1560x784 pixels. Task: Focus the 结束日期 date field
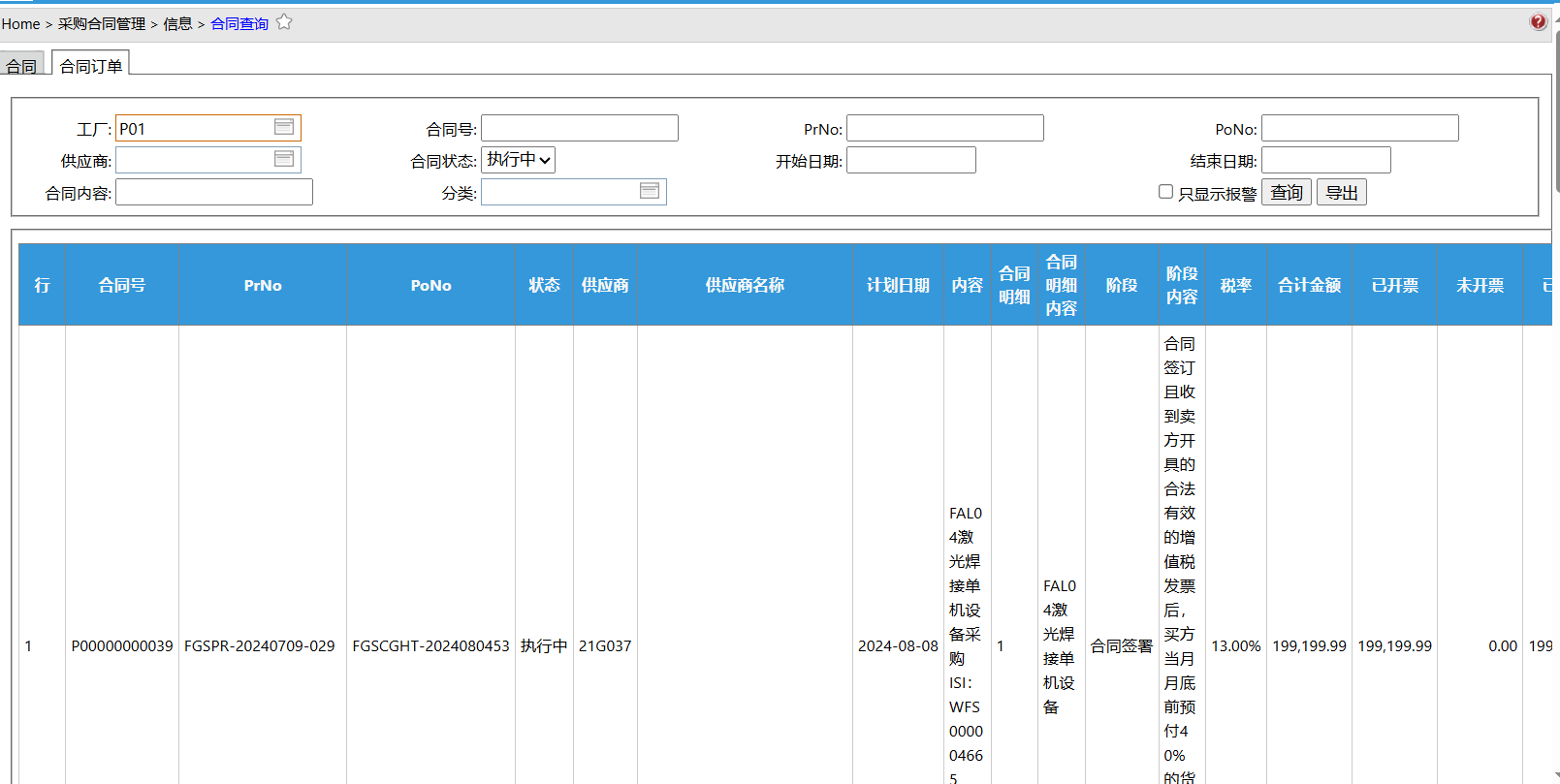point(1326,160)
